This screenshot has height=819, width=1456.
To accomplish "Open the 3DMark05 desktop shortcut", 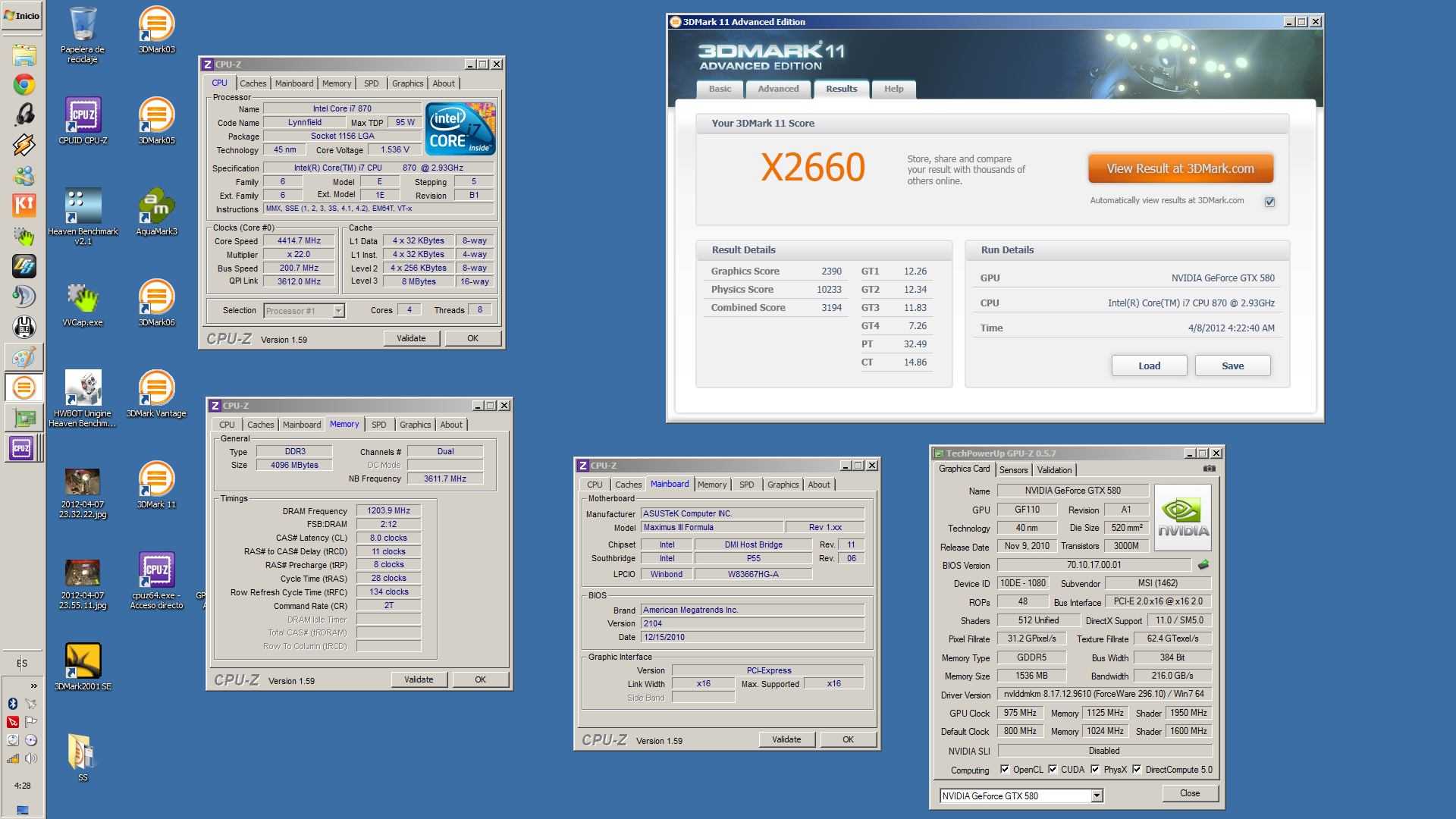I will click(156, 121).
